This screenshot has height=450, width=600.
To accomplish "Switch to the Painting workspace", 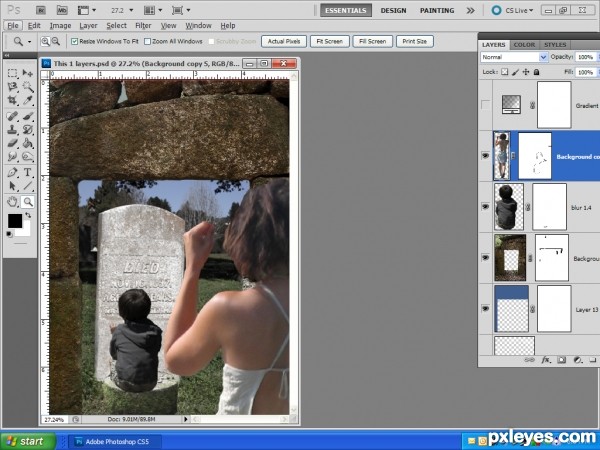I will tap(437, 11).
